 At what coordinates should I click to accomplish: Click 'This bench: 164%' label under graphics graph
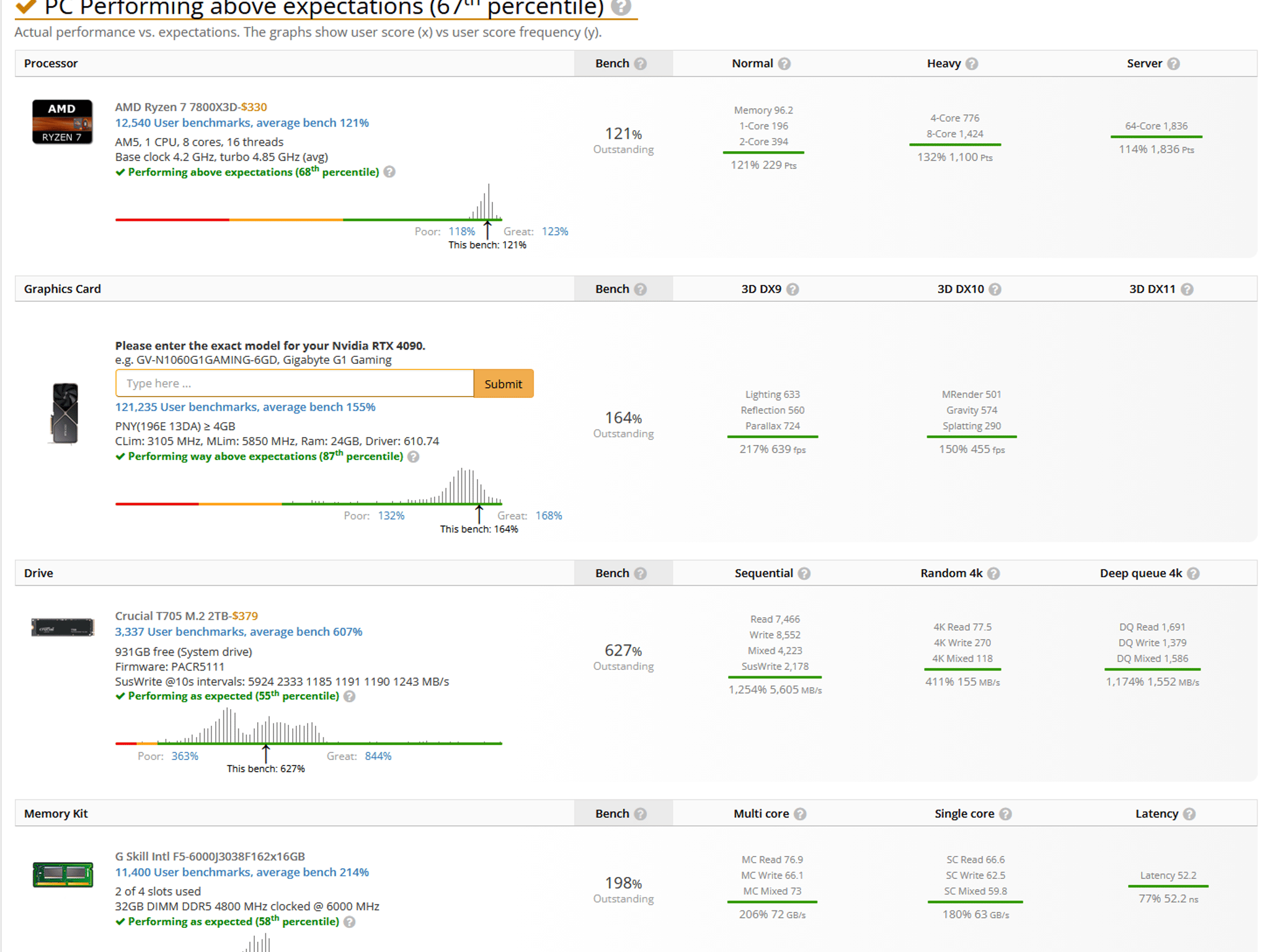pyautogui.click(x=479, y=529)
